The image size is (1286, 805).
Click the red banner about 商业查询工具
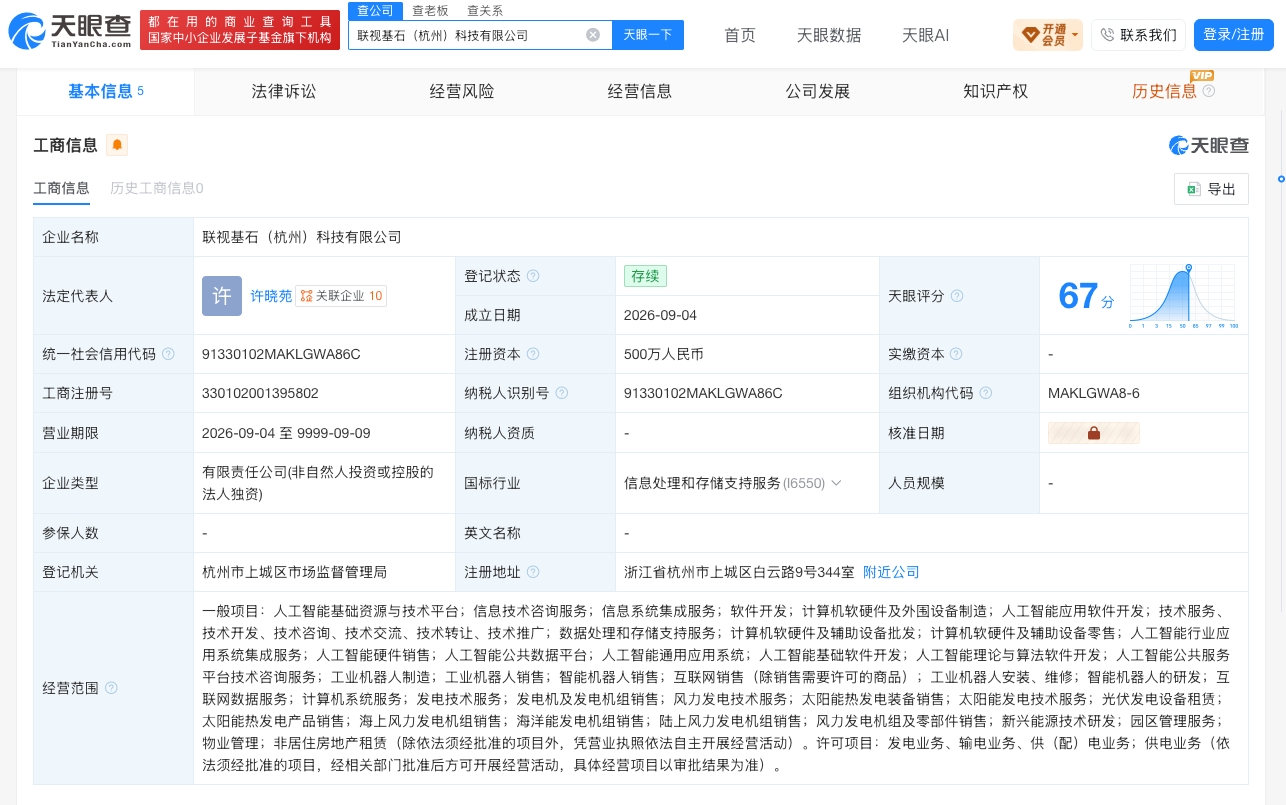tap(240, 30)
